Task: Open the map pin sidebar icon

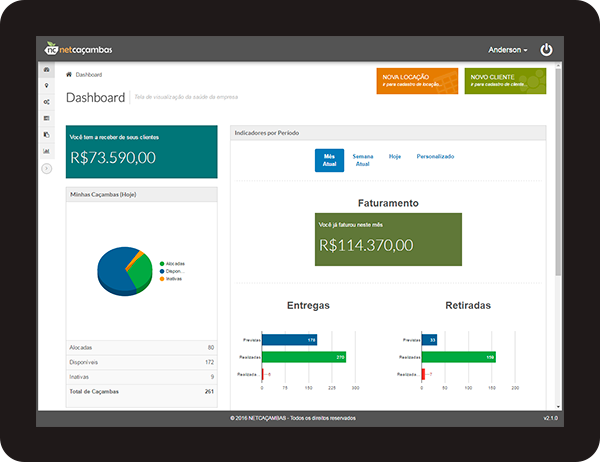Action: 46,86
